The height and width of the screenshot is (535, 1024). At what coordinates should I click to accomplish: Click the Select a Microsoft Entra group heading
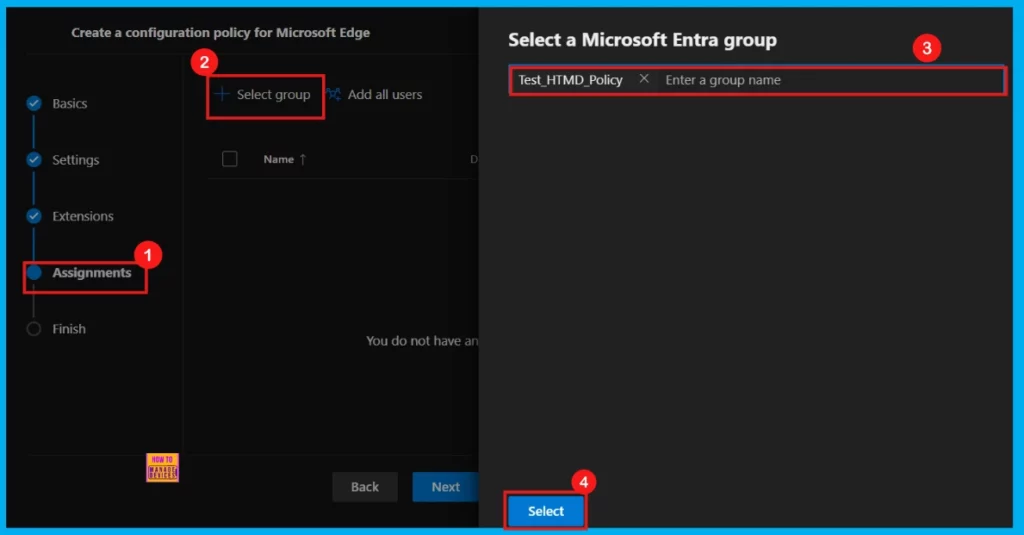tap(643, 40)
